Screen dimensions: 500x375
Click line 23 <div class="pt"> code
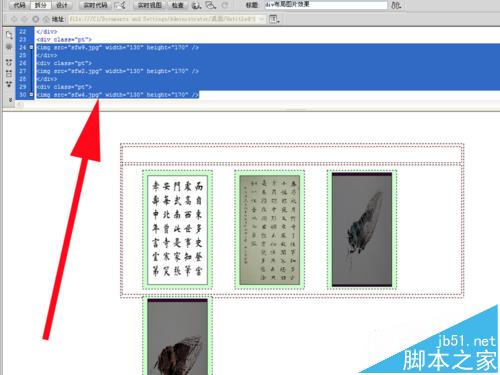64,39
